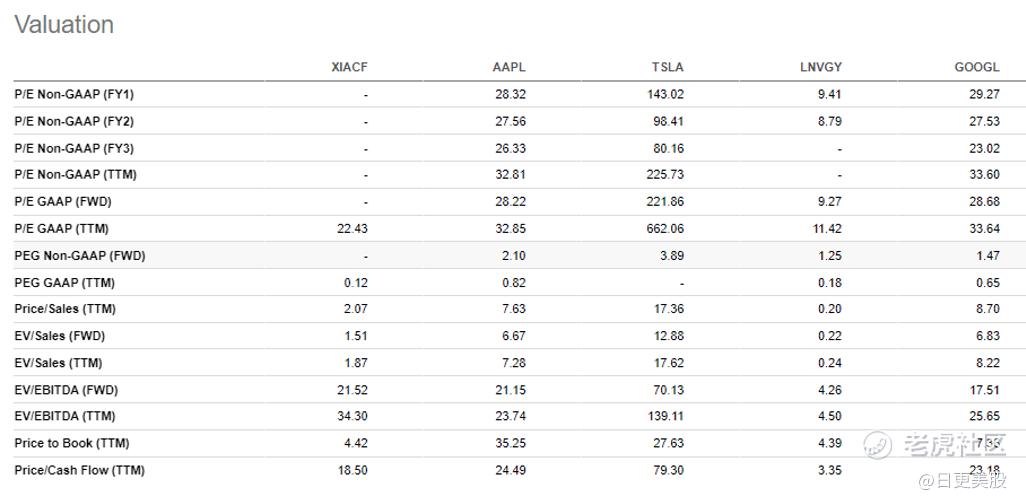This screenshot has width=1026, height=504.
Task: Open the LNVGY ticker header
Action: point(820,67)
